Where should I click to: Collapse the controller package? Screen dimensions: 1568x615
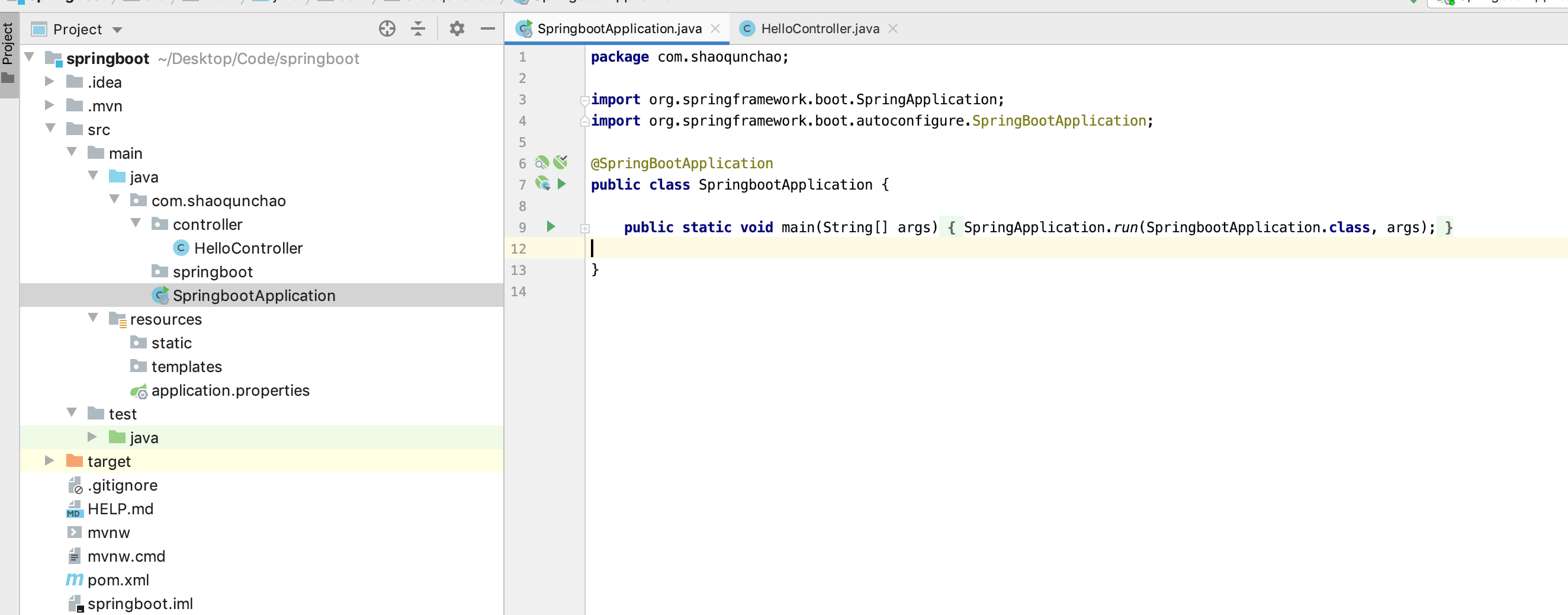pos(136,223)
